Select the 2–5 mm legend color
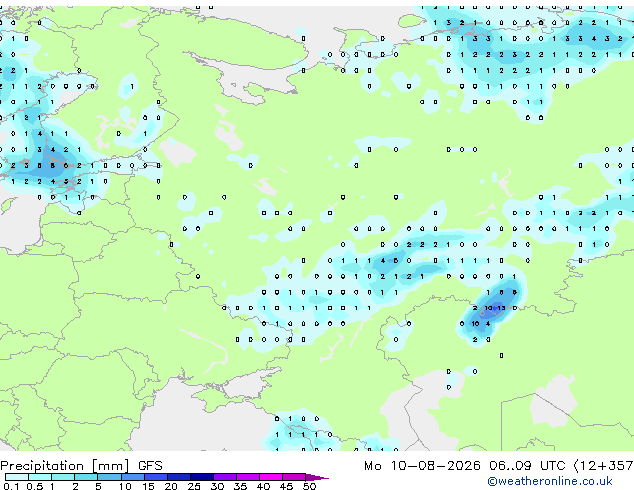 pos(86,477)
